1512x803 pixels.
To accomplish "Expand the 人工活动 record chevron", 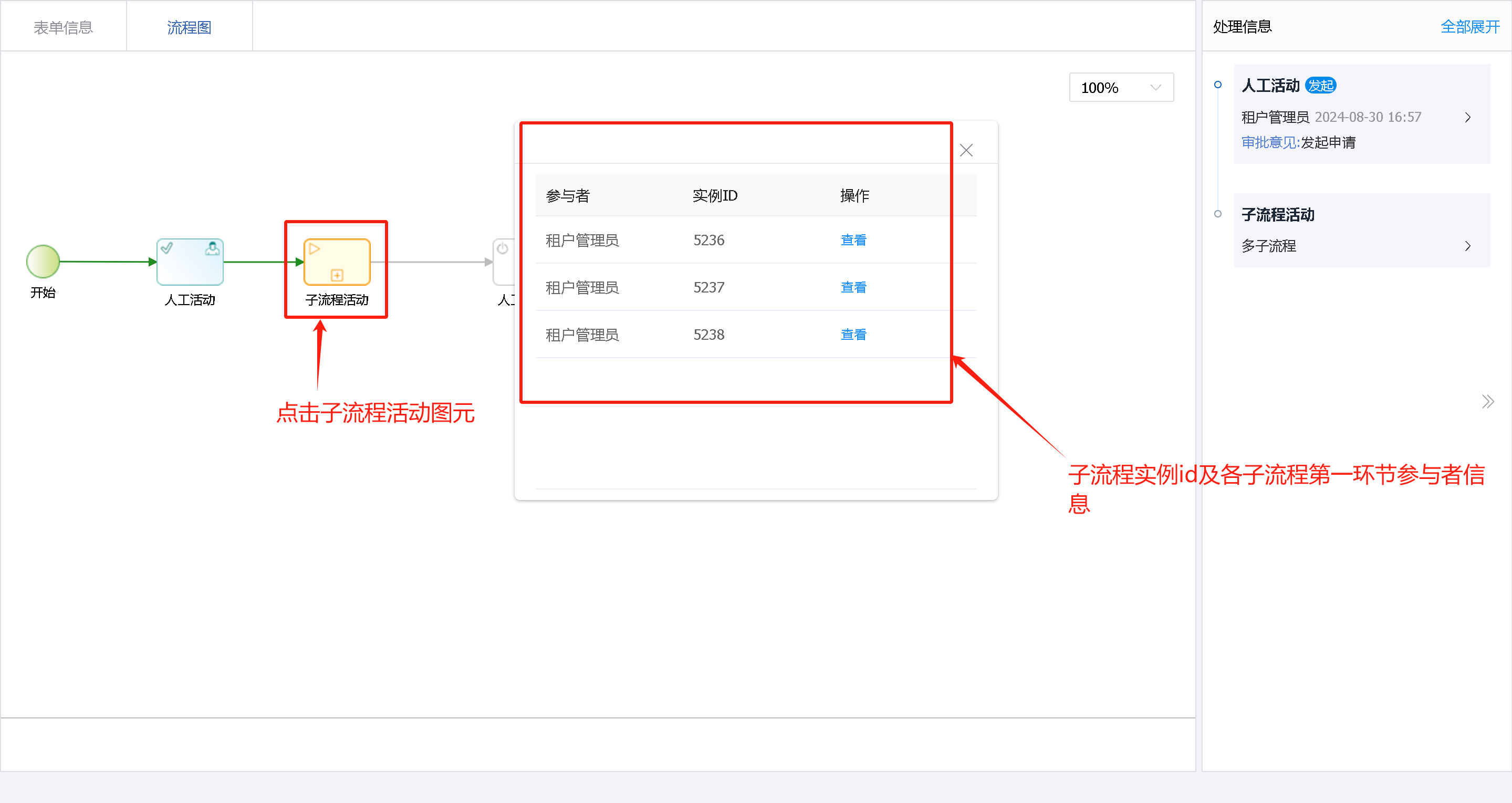I will click(x=1467, y=118).
